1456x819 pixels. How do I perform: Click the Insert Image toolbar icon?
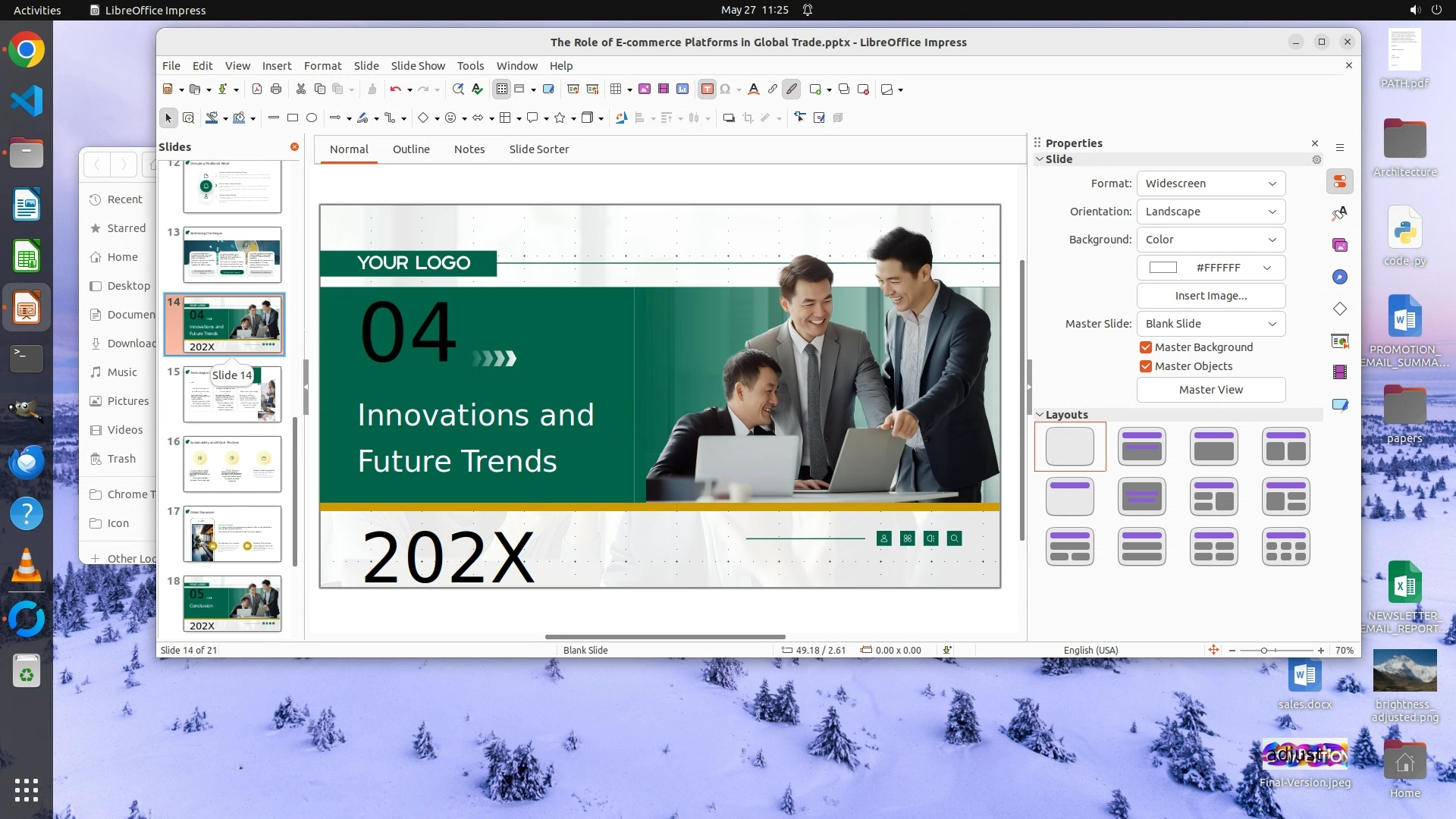644,89
